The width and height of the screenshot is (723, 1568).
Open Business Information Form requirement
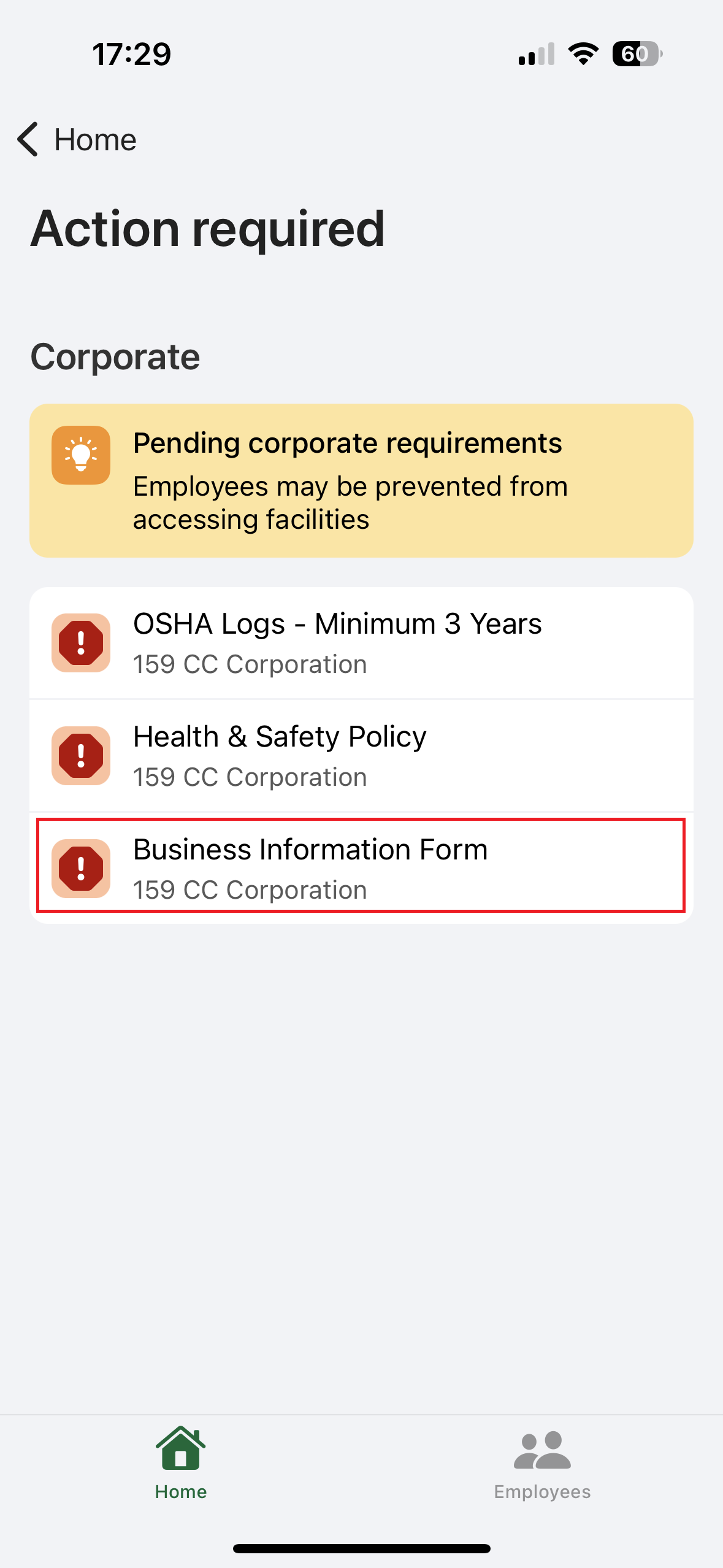point(310,850)
